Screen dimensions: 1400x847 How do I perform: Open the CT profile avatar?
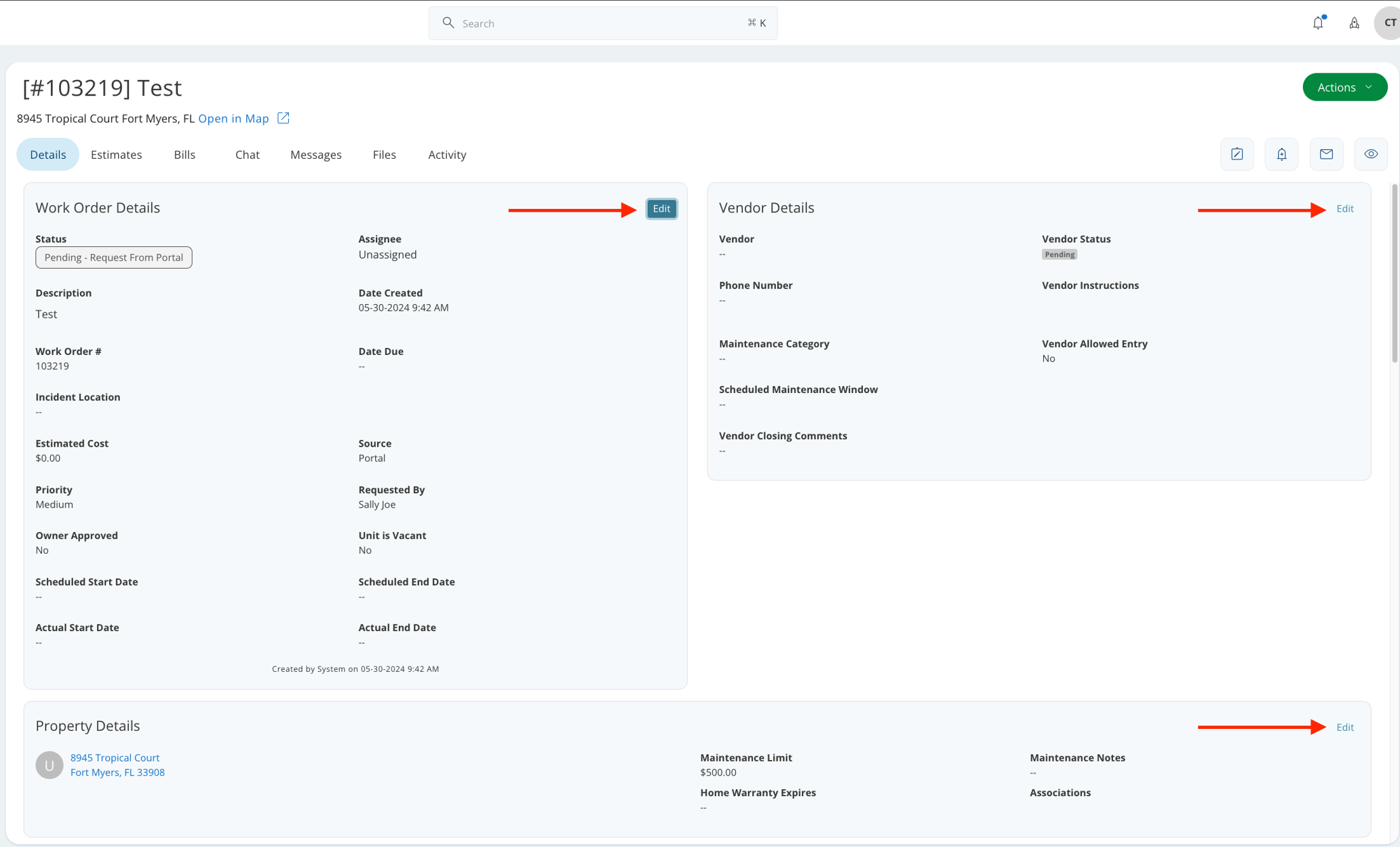point(1386,22)
